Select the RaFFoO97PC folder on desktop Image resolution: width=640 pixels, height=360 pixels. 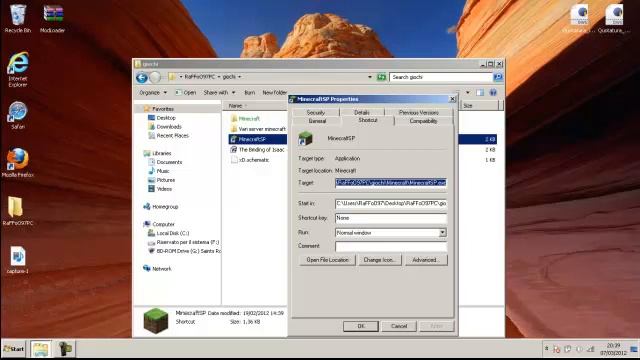pyautogui.click(x=18, y=211)
